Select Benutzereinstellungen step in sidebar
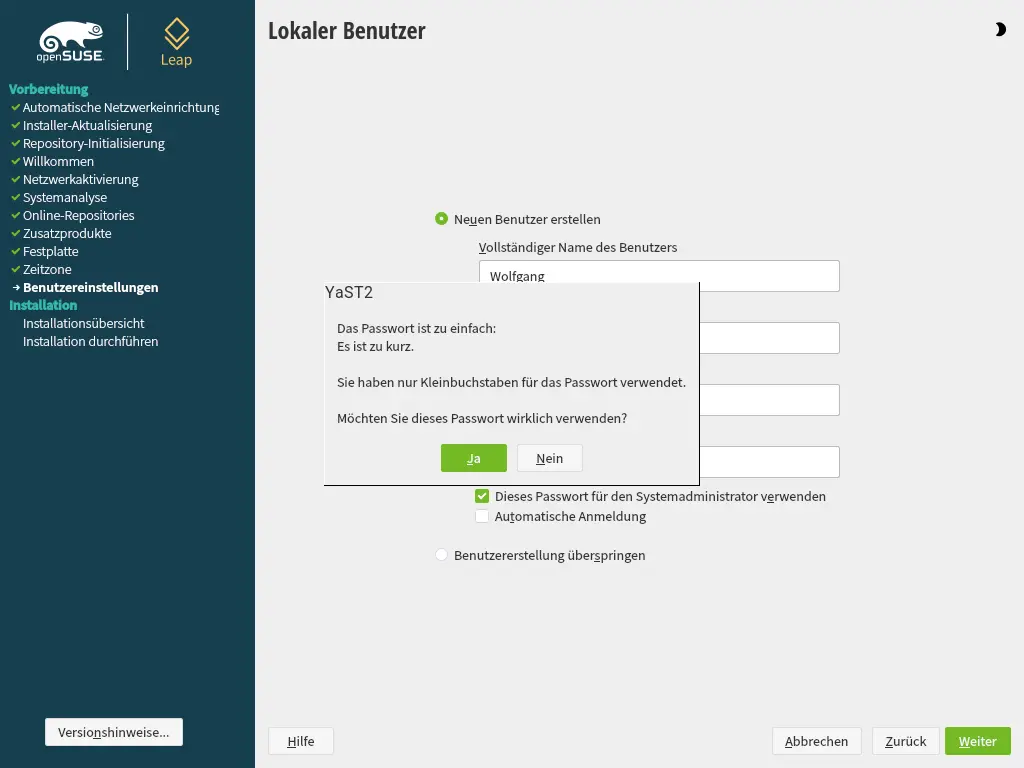The image size is (1024, 768). [90, 287]
